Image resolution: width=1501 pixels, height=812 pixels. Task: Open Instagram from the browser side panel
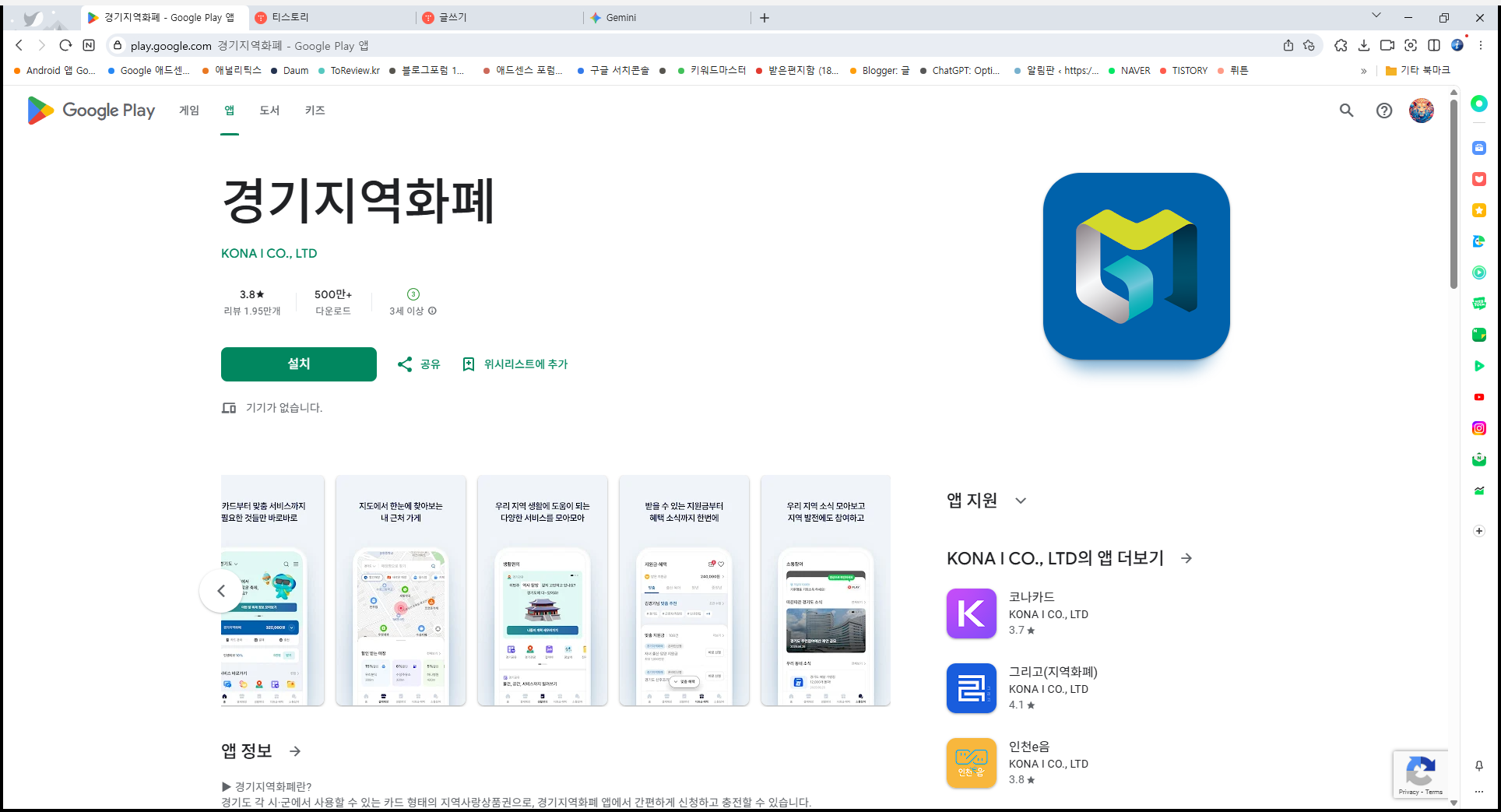click(x=1479, y=427)
